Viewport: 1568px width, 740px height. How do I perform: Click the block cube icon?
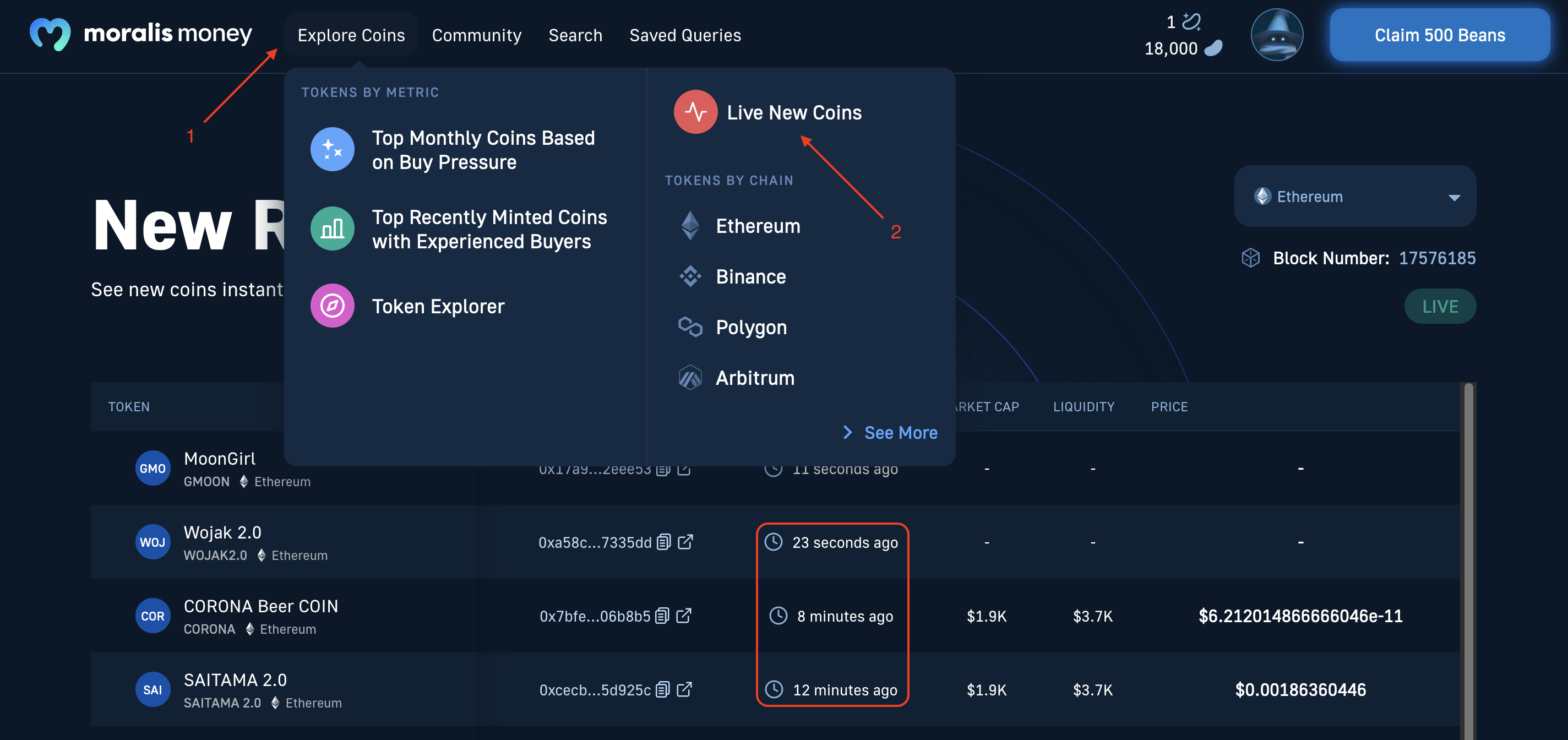coord(1250,258)
